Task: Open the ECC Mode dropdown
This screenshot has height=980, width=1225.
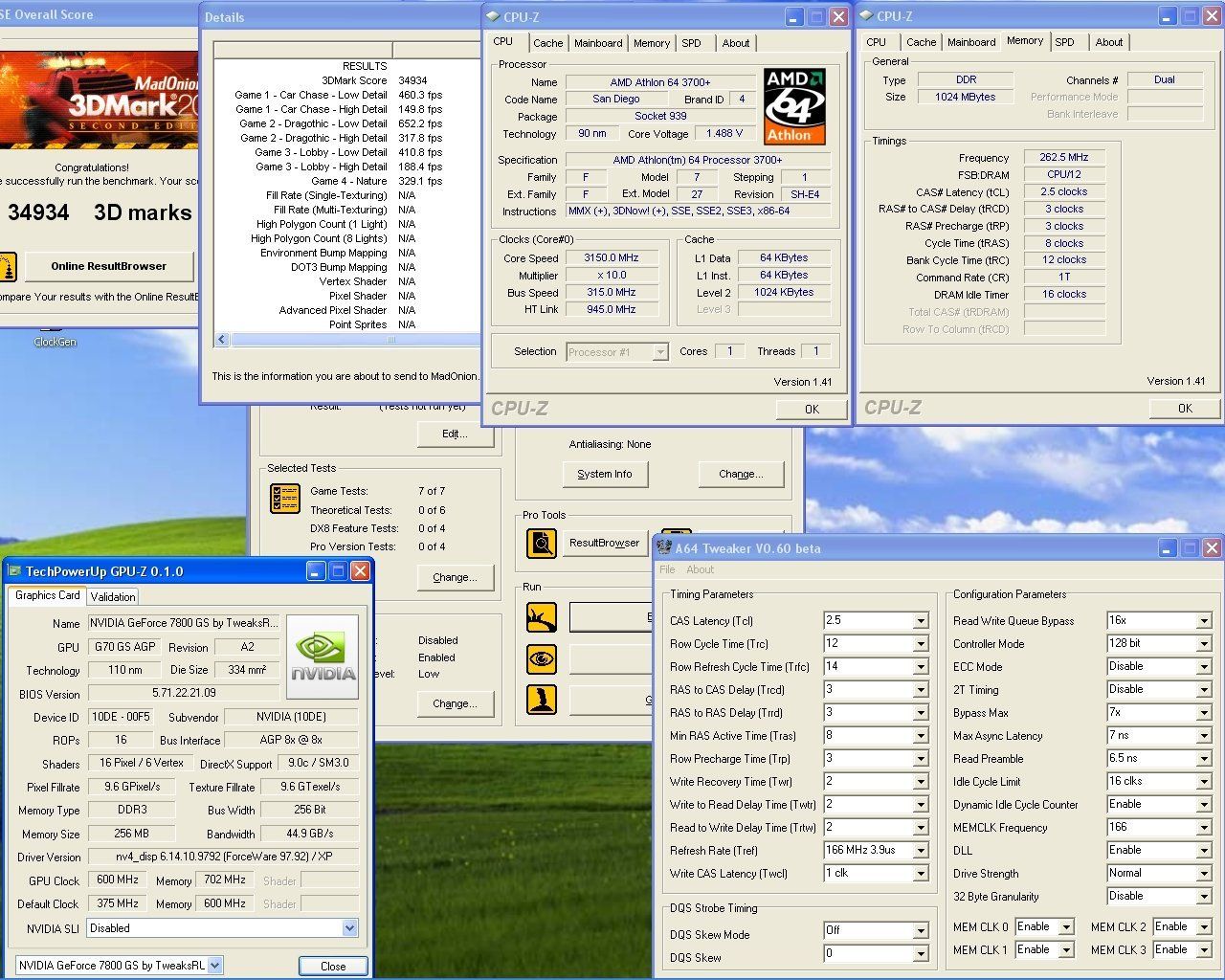Action: tap(1204, 667)
